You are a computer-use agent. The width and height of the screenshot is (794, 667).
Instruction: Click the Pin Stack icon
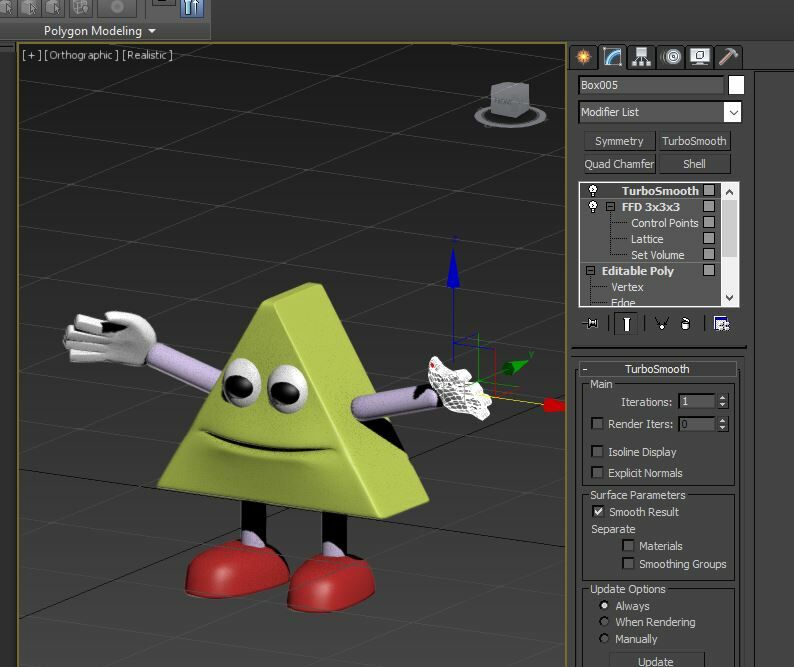click(x=591, y=323)
